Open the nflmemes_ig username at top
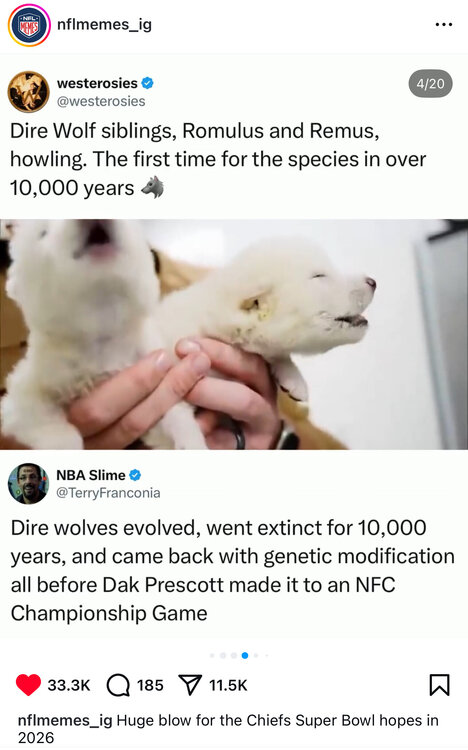 coord(104,24)
